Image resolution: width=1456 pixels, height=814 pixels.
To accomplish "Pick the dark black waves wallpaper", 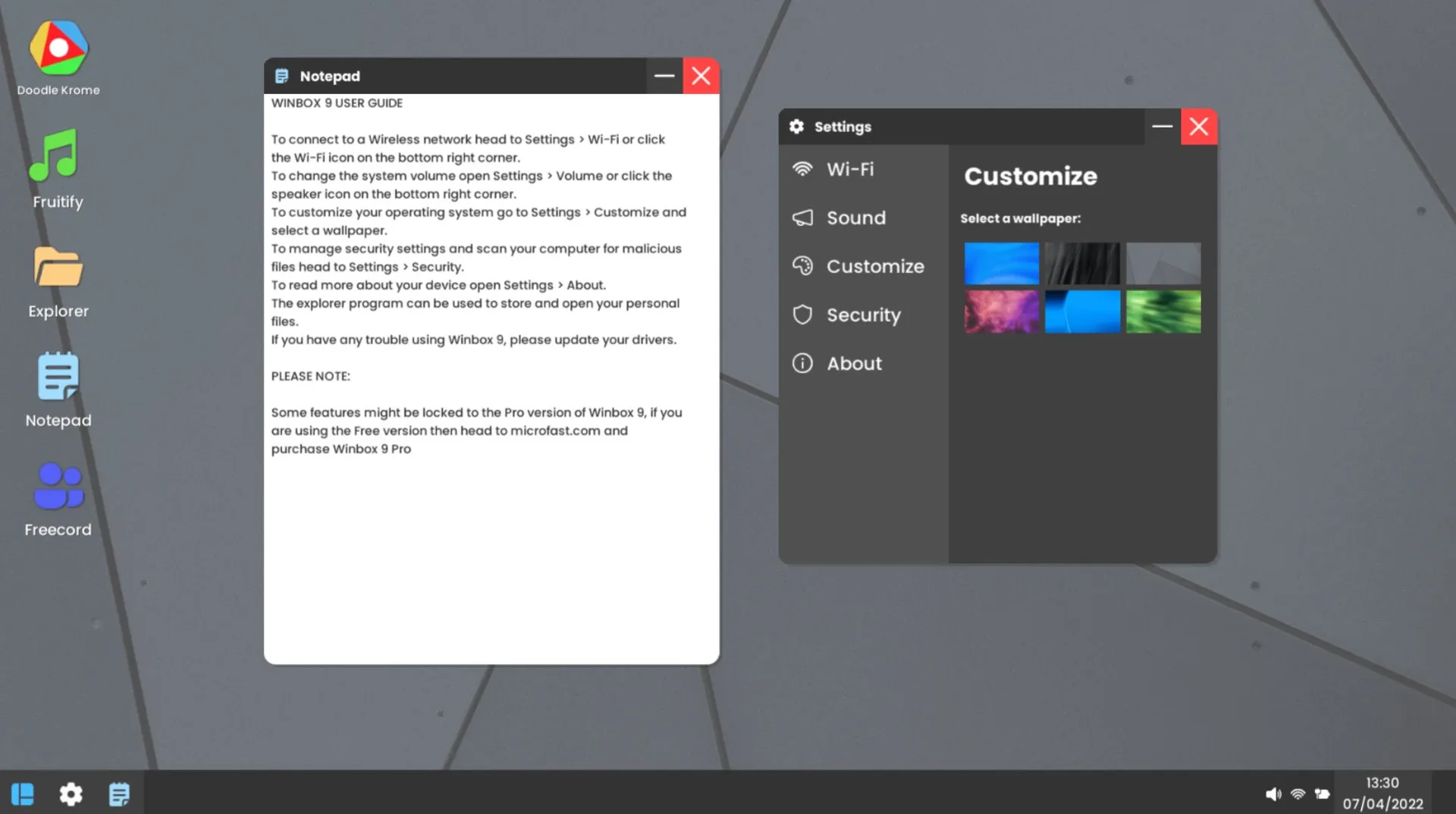I will click(x=1081, y=263).
